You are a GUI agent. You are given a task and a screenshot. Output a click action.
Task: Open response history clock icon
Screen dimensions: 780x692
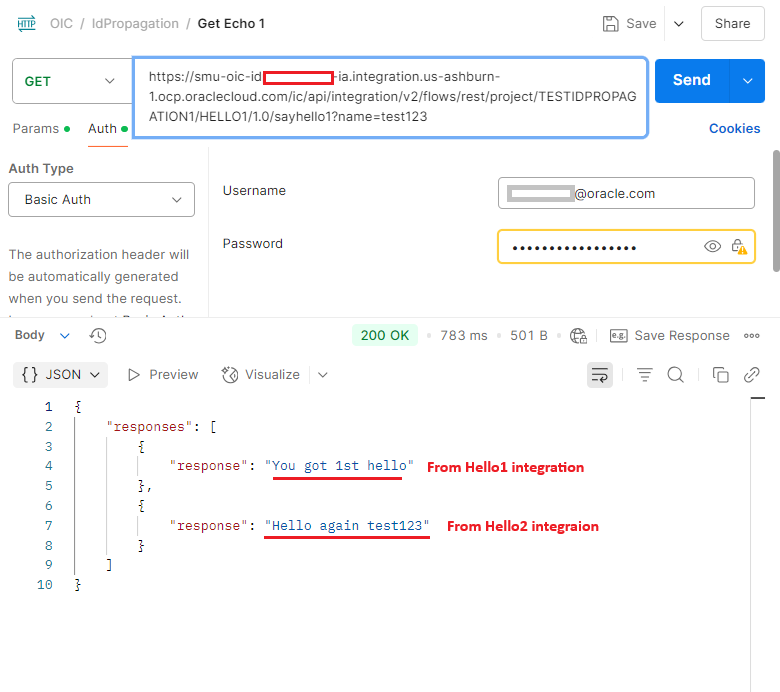coord(98,336)
